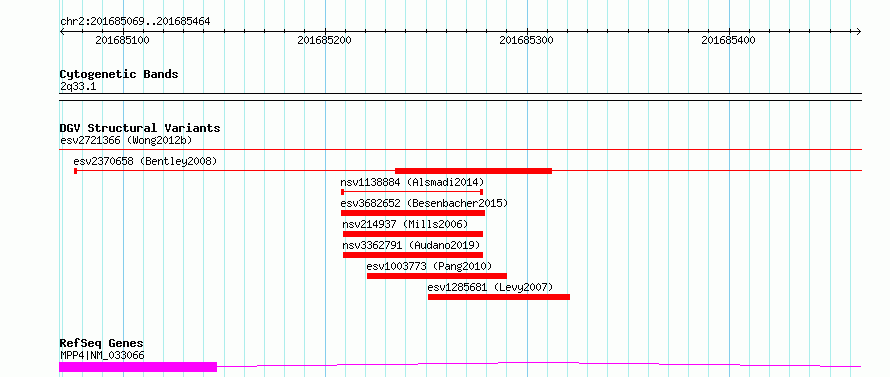Open the nsv1138884 (Alsmadi2014) variant

413,182
